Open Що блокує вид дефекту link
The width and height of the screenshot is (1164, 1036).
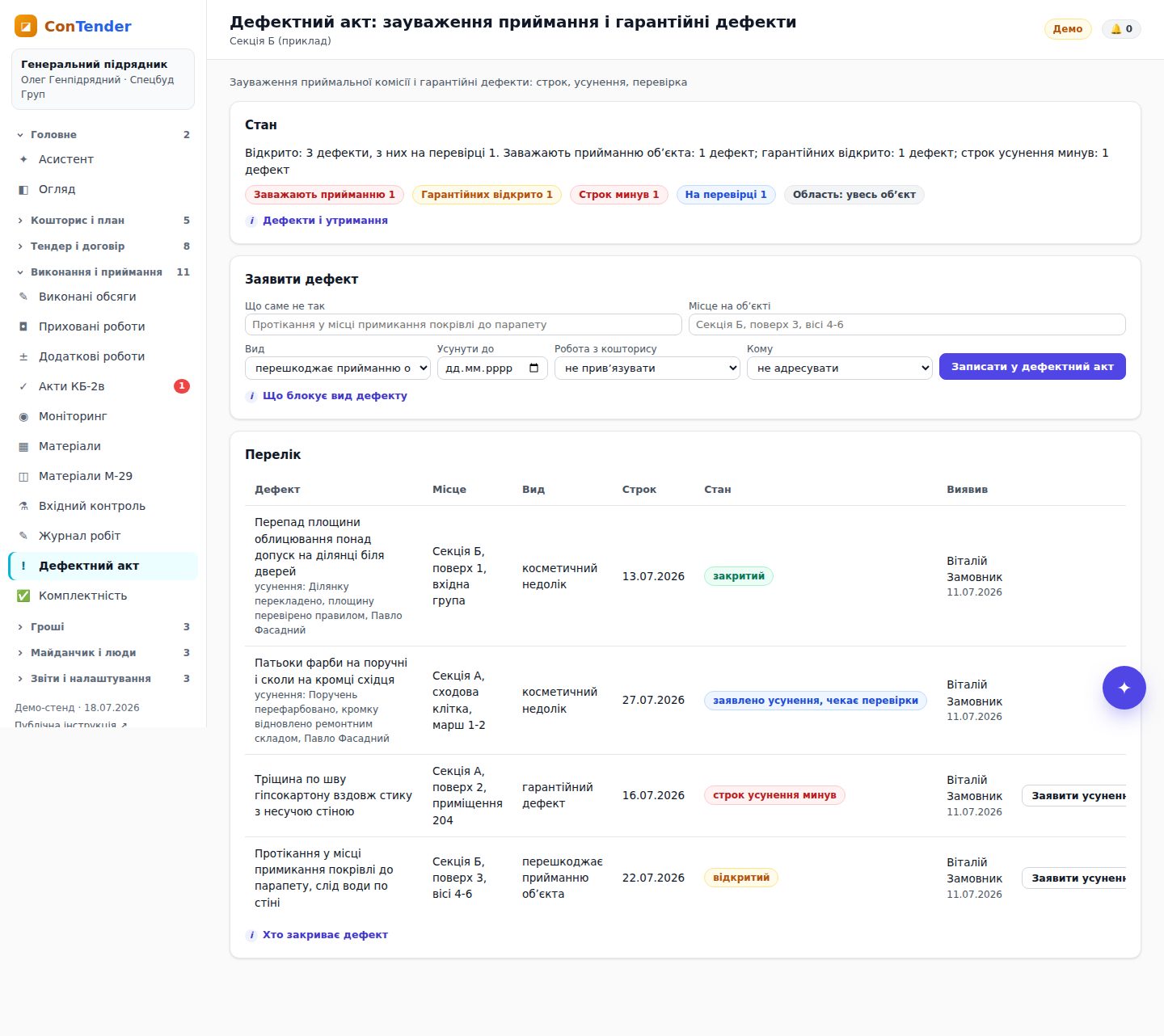tap(327, 396)
